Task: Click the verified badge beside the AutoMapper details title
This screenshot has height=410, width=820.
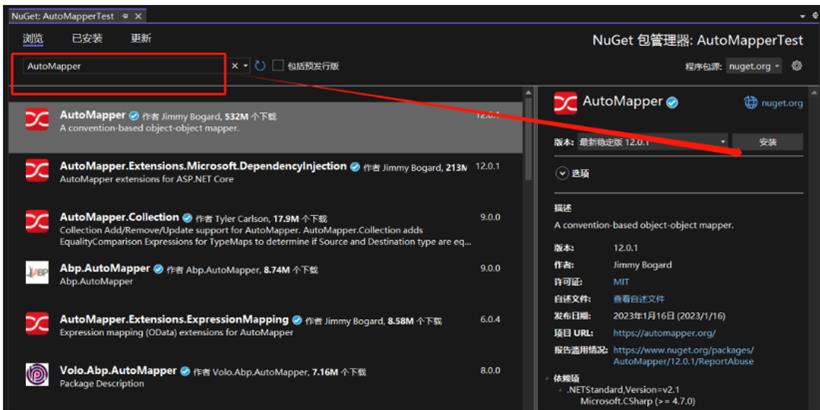Action: pos(673,103)
